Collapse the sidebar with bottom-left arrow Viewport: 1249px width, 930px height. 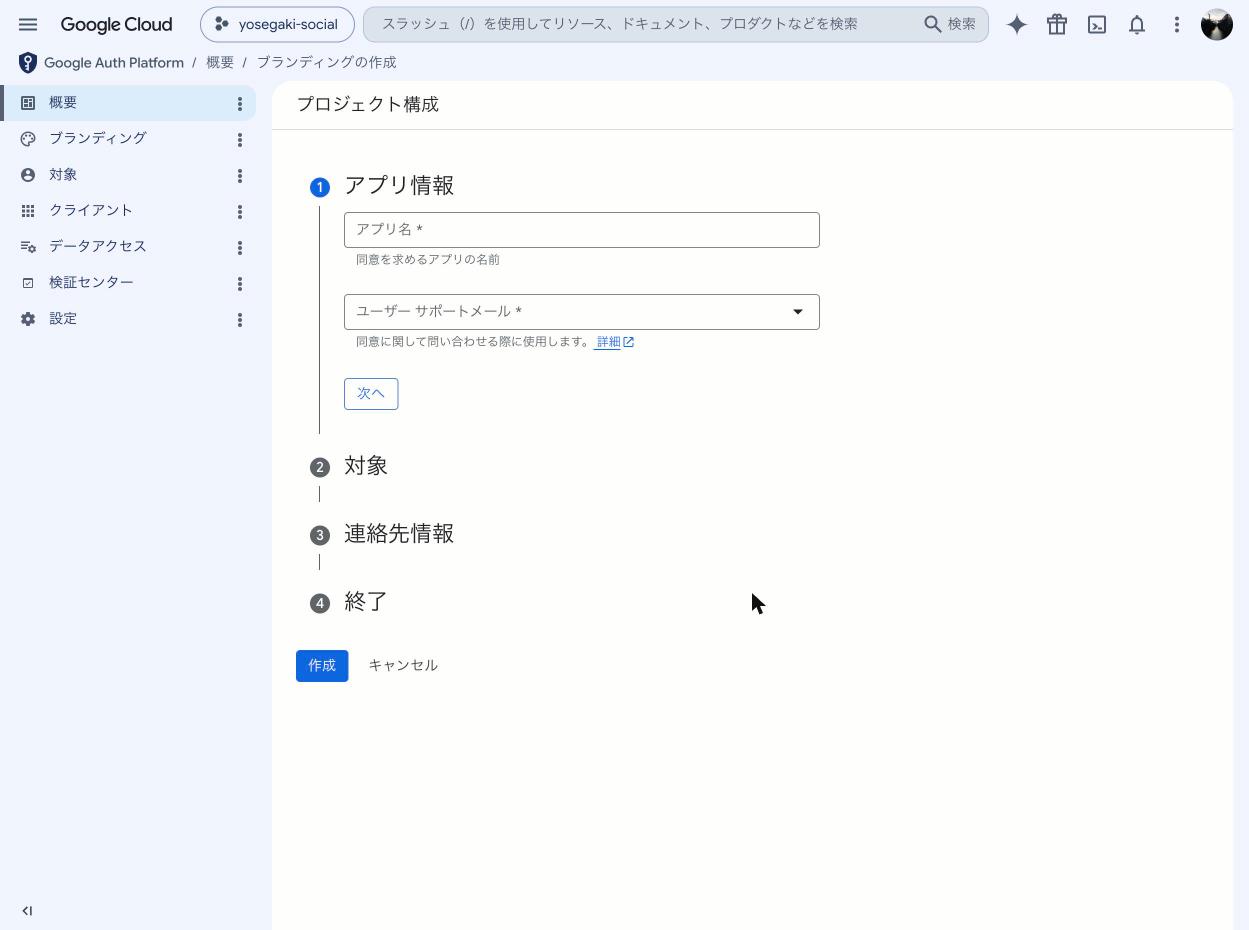tap(27, 911)
